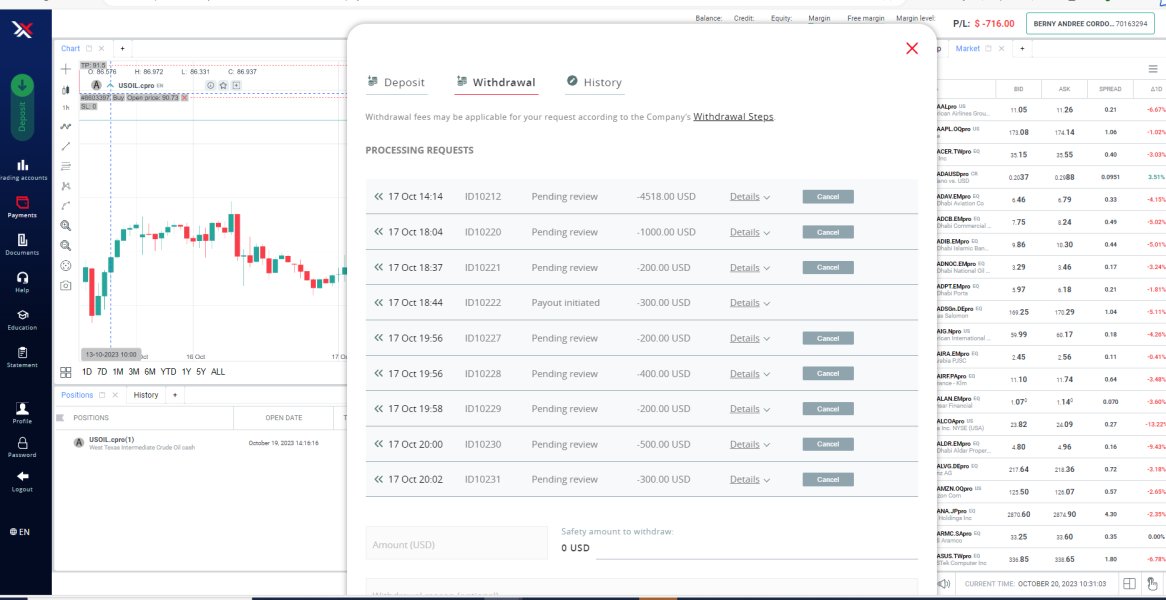The height and width of the screenshot is (600, 1166).
Task: Click the info icon next to USOIL.cpro
Action: 210,86
